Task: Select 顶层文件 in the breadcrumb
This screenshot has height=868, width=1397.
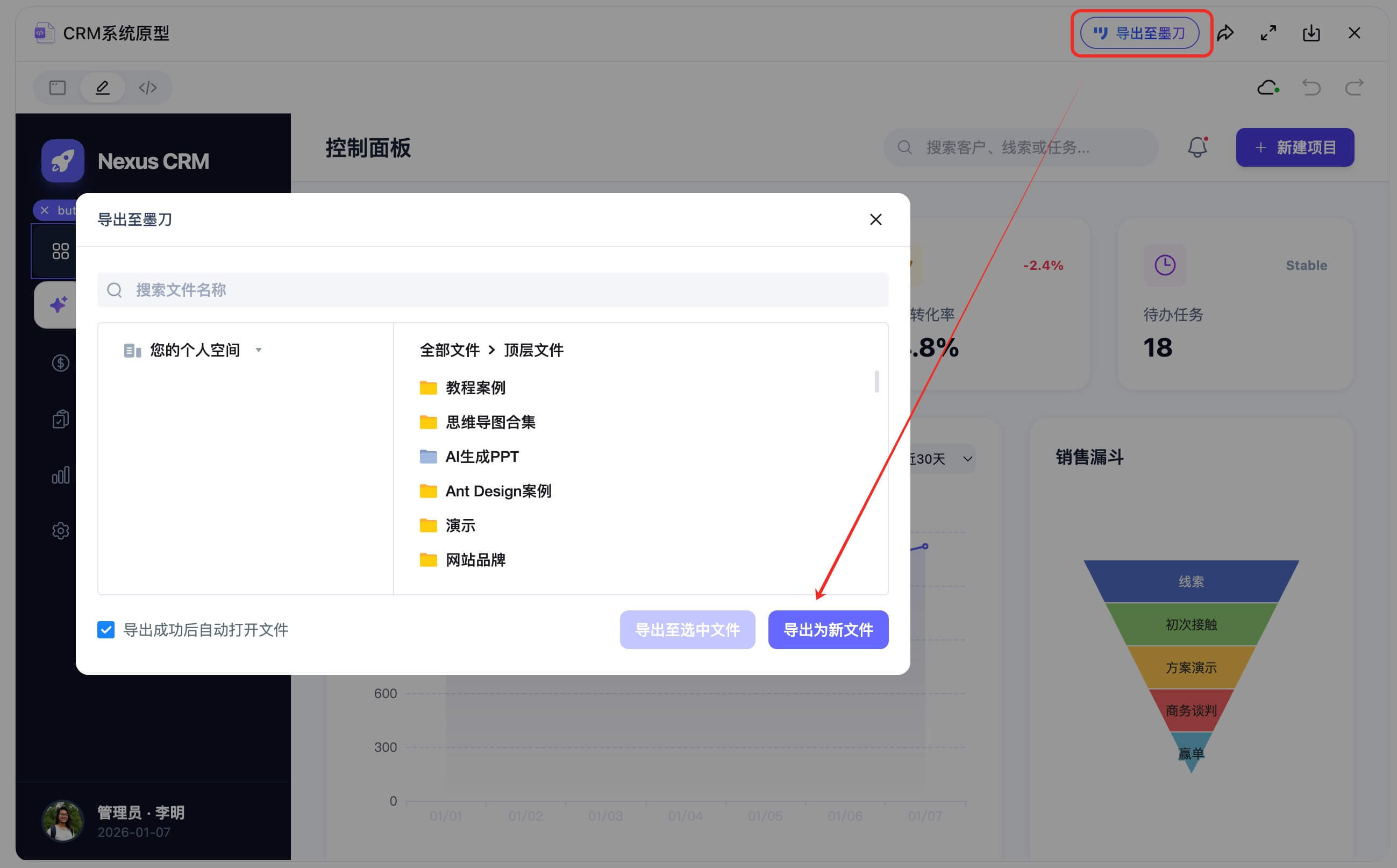Action: coord(533,350)
